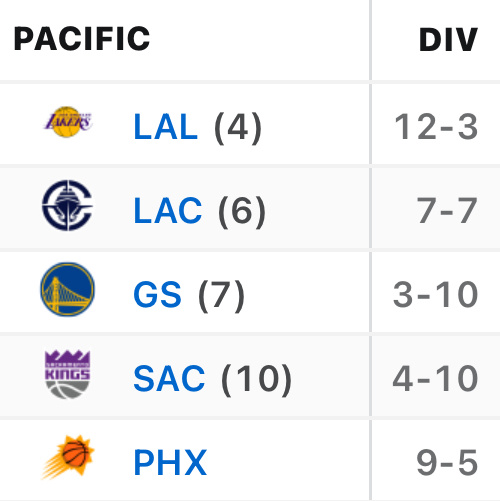500x501 pixels.
Task: Click the Sacramento Kings crown logo
Action: click(x=68, y=374)
